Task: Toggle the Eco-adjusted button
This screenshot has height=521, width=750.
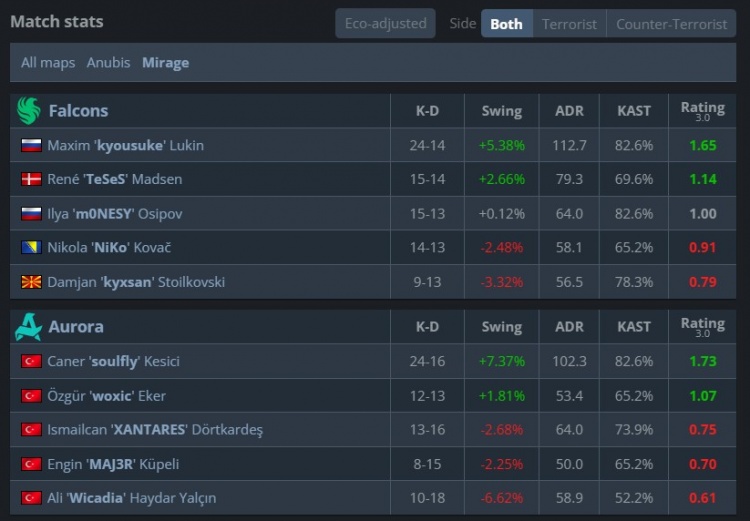Action: click(x=385, y=24)
